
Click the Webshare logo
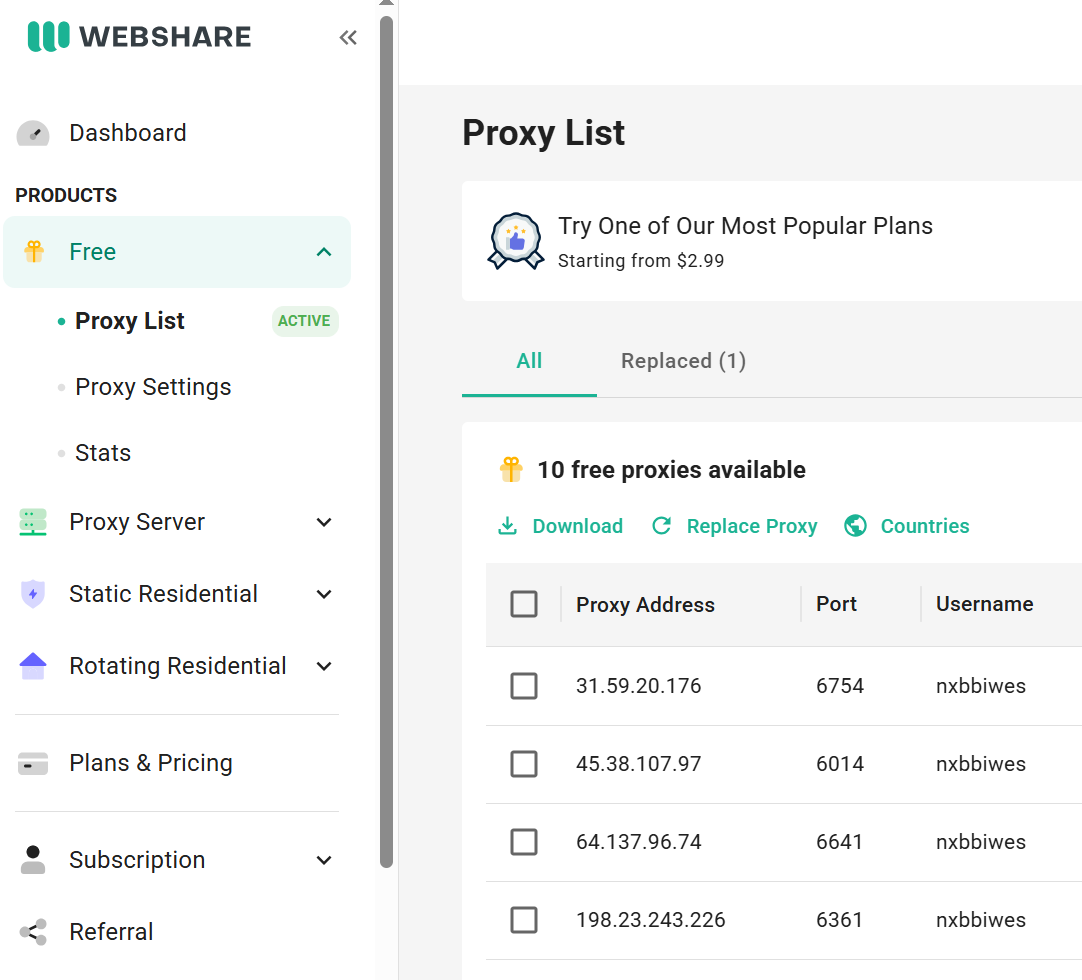(x=139, y=37)
